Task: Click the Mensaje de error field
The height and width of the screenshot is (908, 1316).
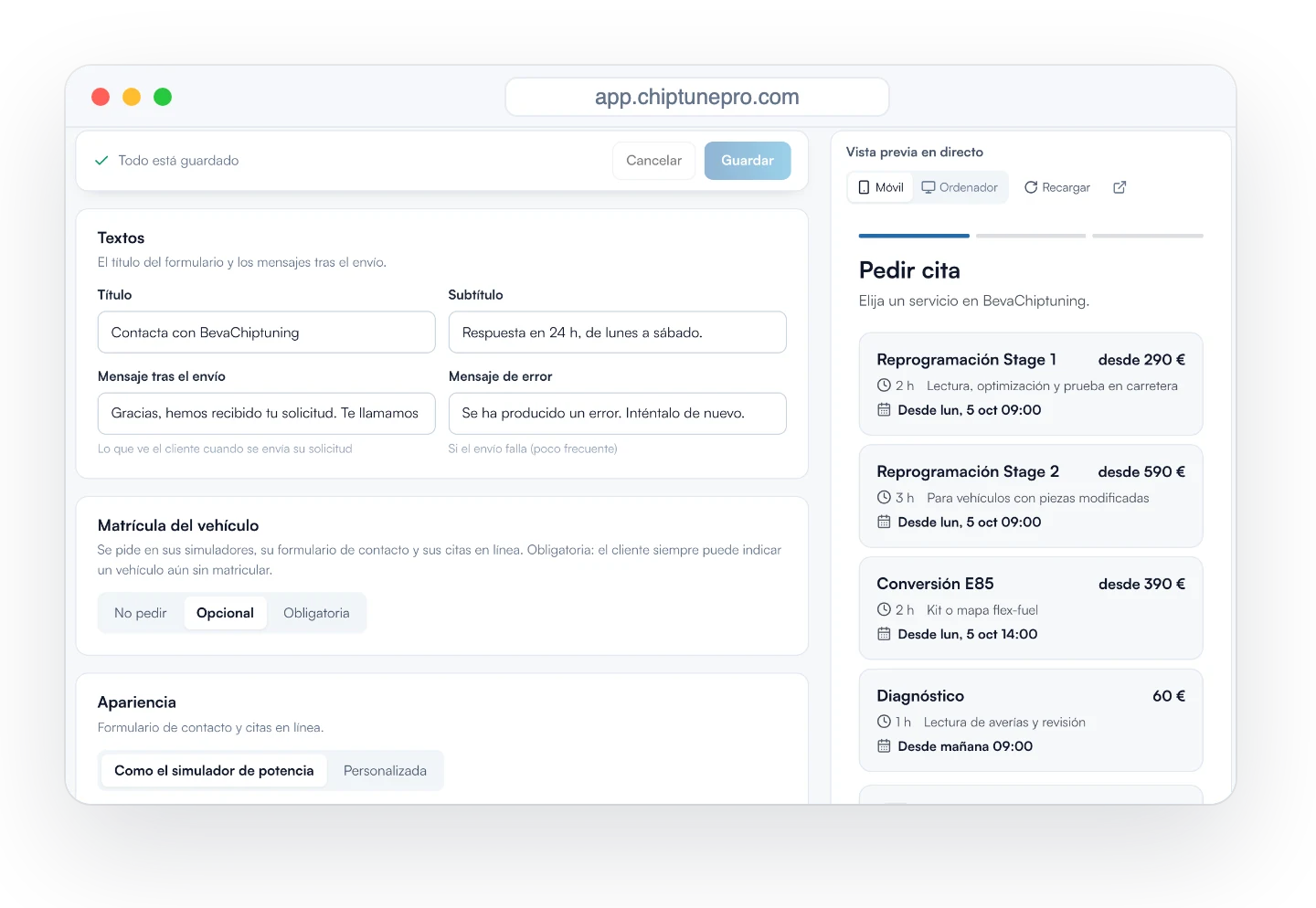Action: [618, 414]
